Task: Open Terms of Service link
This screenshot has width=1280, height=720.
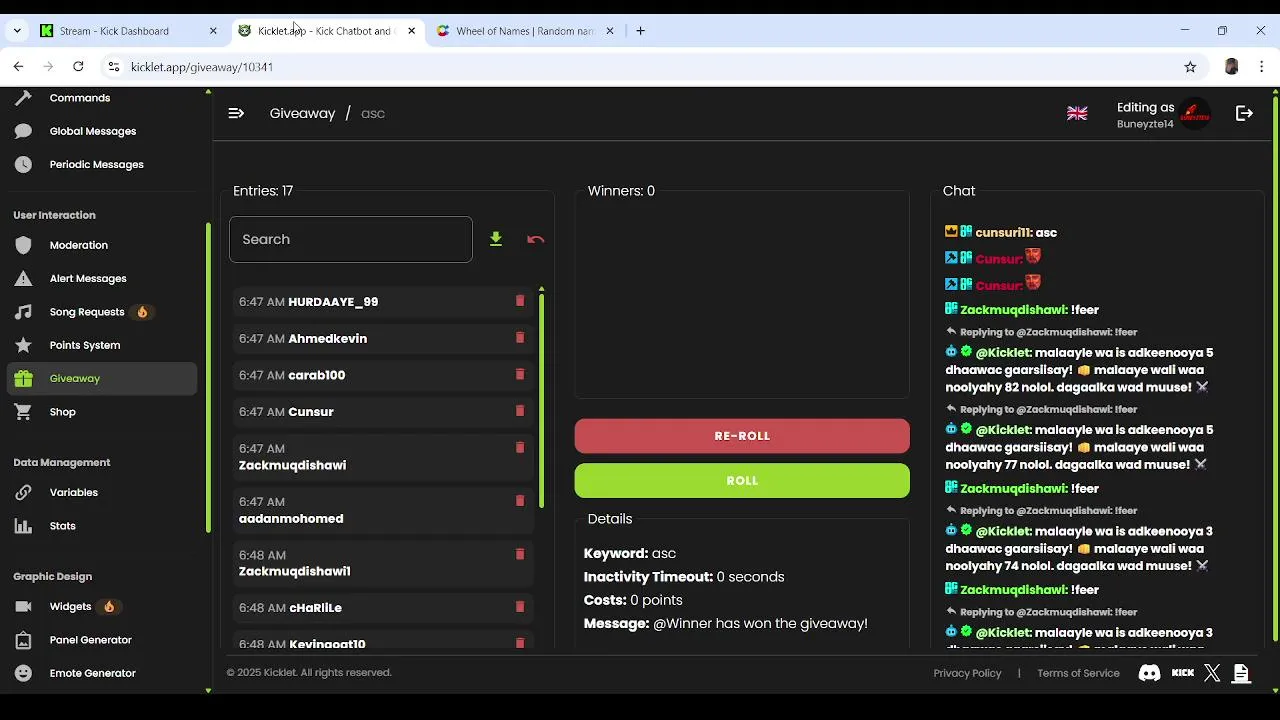Action: [x=1078, y=673]
